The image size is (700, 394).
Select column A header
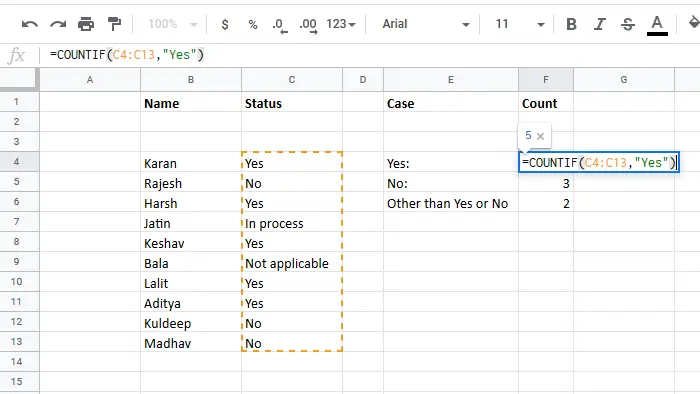pyautogui.click(x=90, y=80)
